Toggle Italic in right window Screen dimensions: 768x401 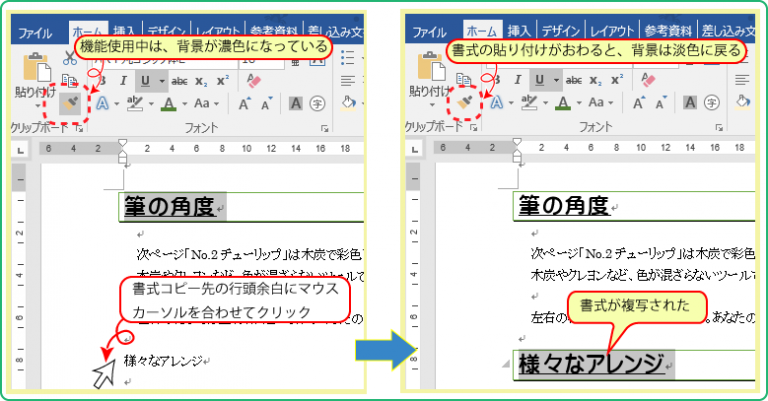point(518,80)
